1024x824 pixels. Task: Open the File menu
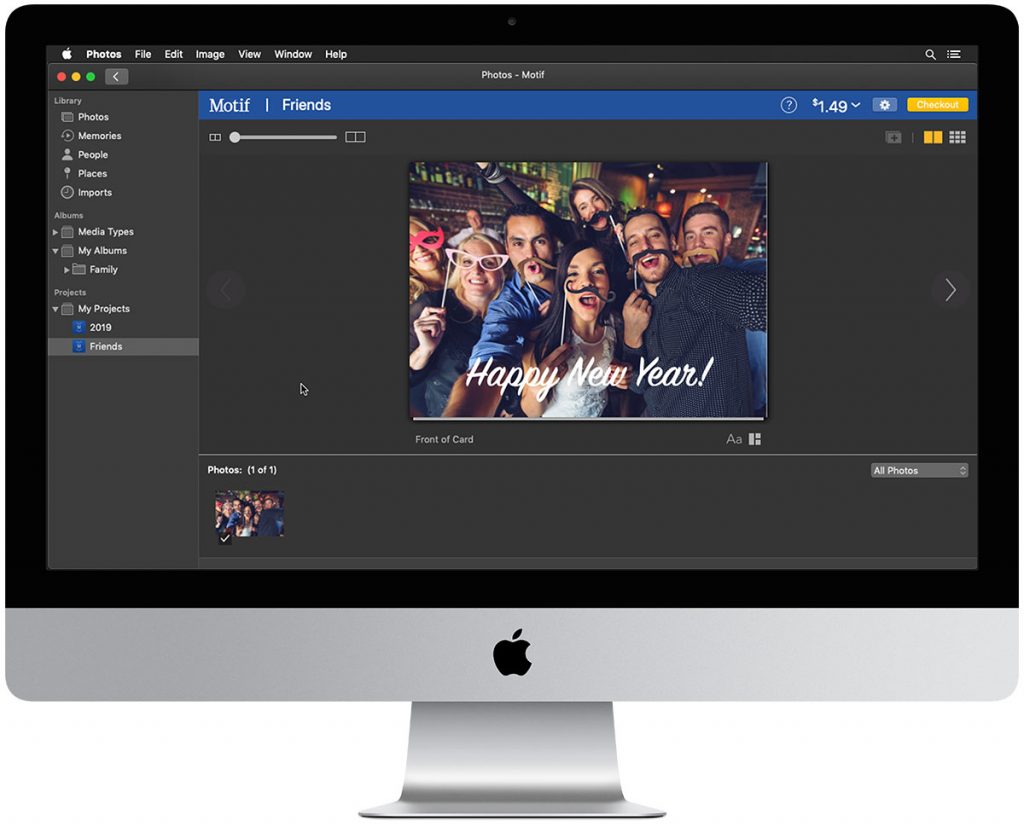coord(143,54)
